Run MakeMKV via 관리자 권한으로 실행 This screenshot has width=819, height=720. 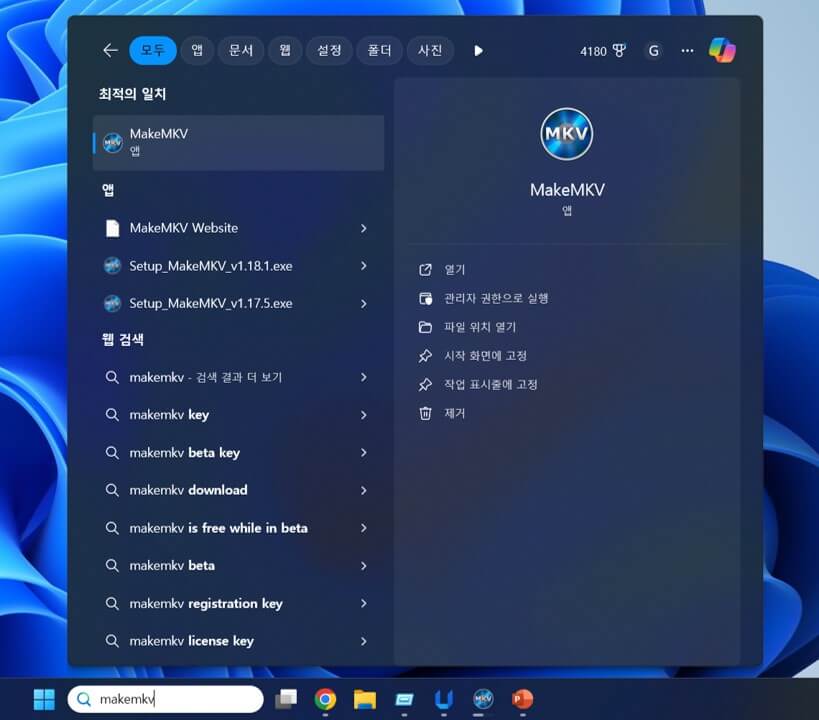[x=483, y=298]
